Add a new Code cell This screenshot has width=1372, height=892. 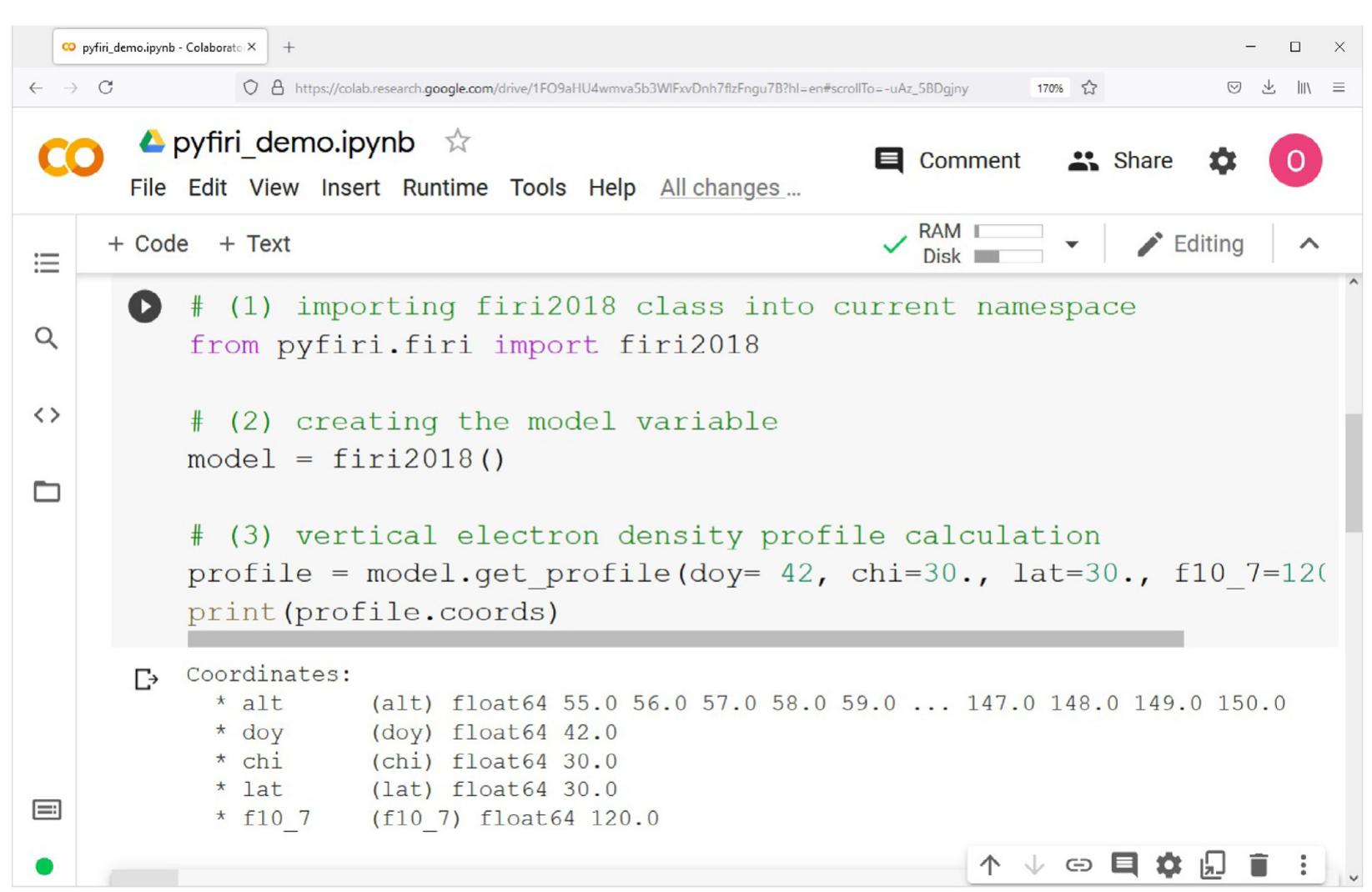click(148, 243)
